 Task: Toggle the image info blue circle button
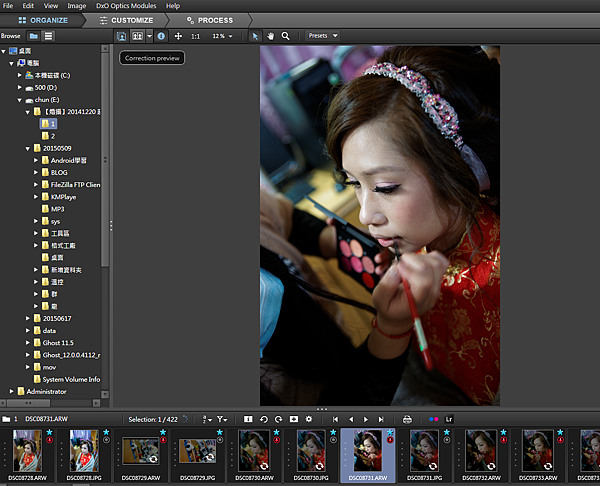(162, 36)
